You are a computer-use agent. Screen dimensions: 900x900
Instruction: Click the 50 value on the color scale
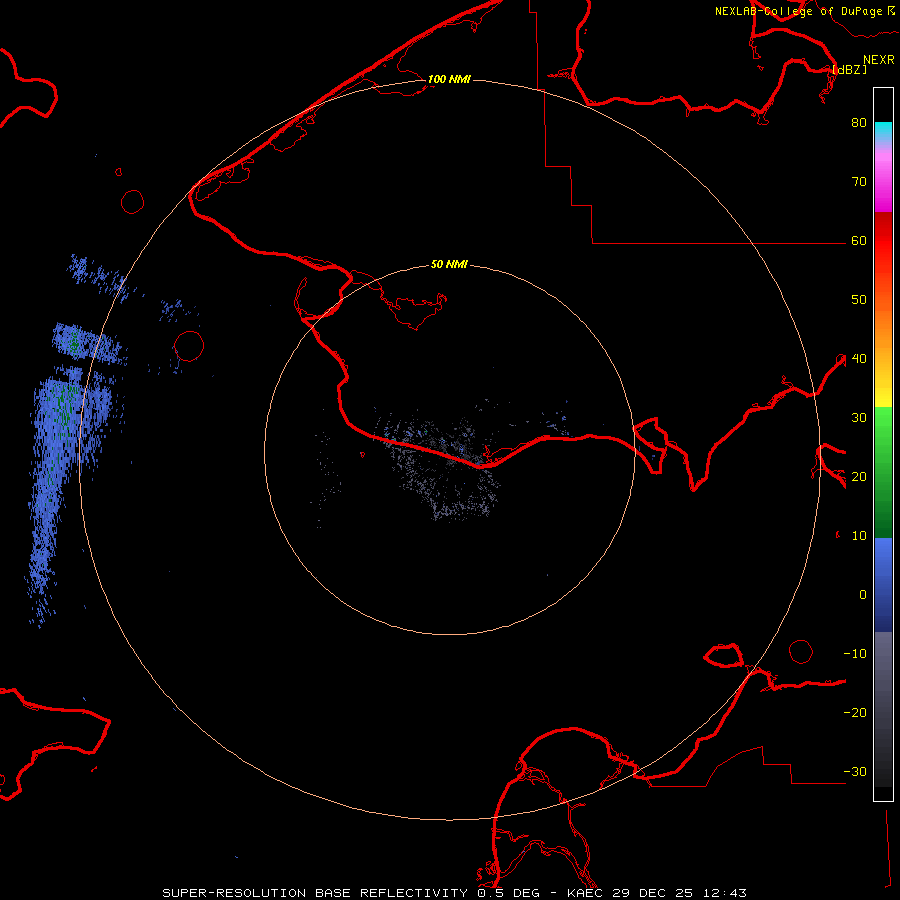click(859, 300)
